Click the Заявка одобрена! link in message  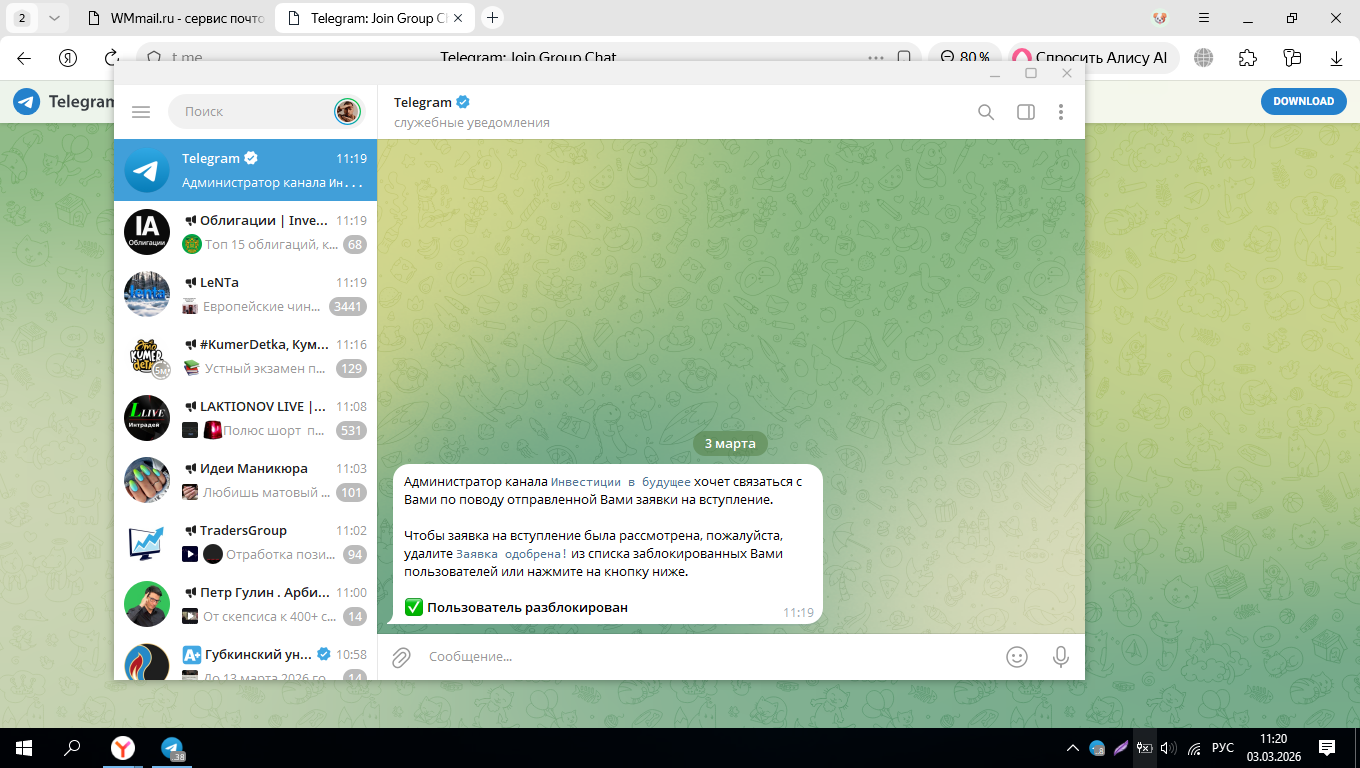512,554
